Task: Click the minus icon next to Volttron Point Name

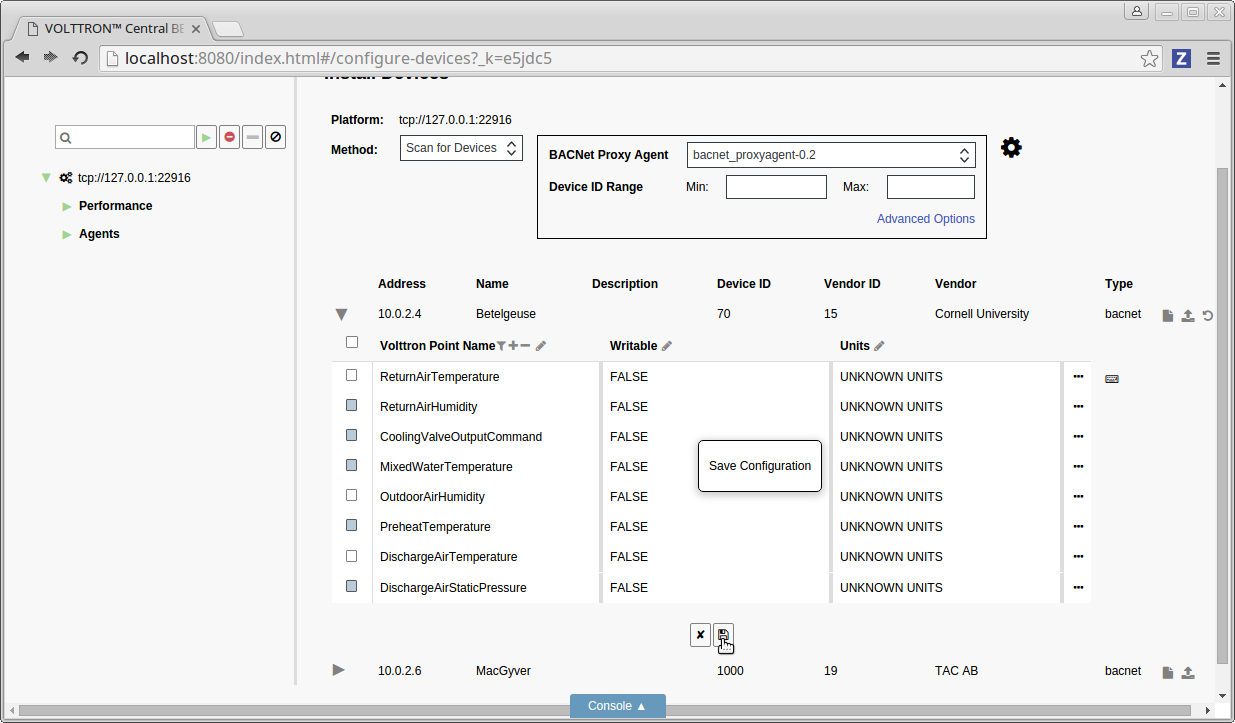Action: 525,346
